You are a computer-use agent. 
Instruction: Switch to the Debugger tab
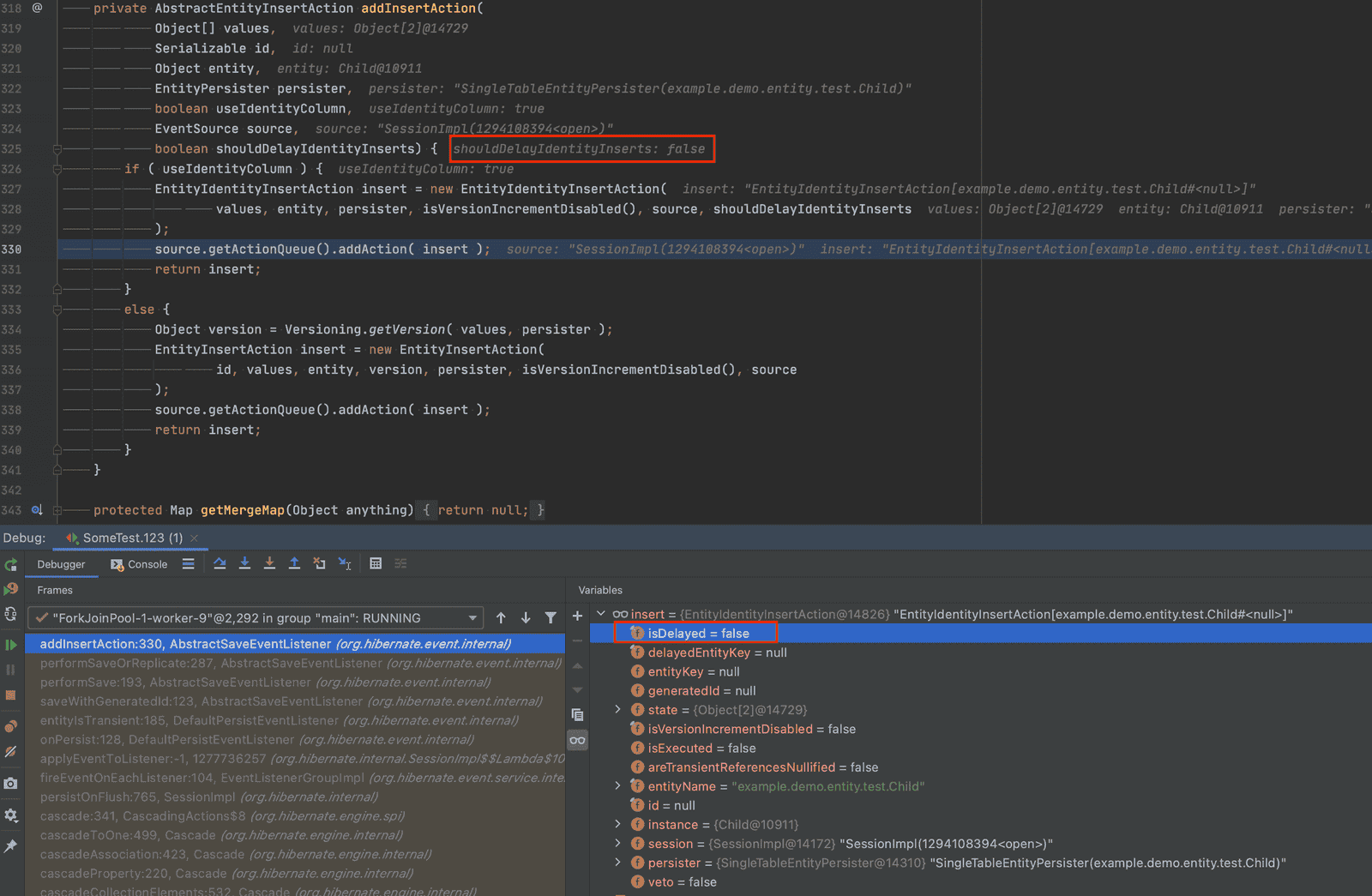61,564
